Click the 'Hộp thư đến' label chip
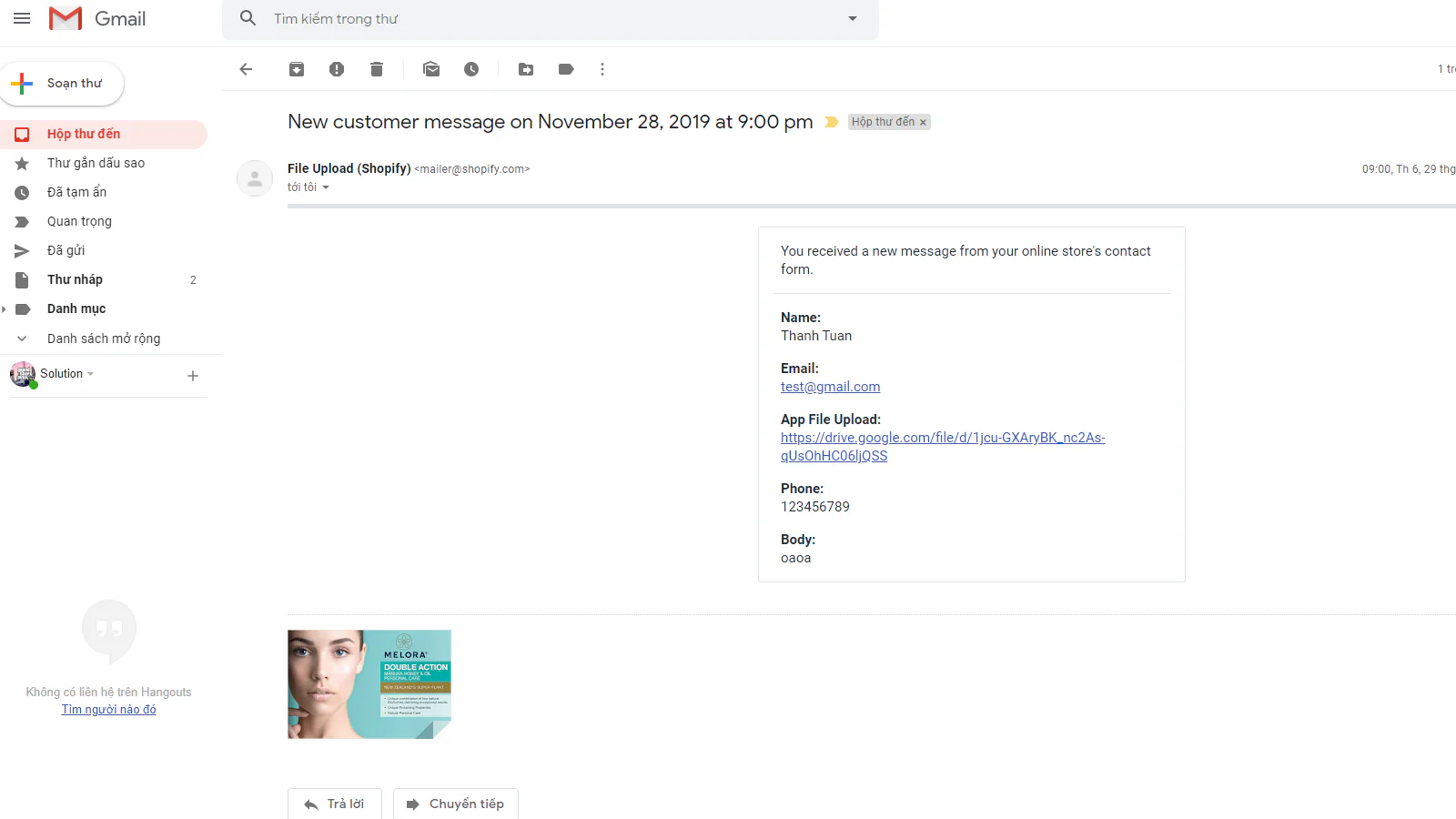This screenshot has width=1456, height=819. click(883, 122)
